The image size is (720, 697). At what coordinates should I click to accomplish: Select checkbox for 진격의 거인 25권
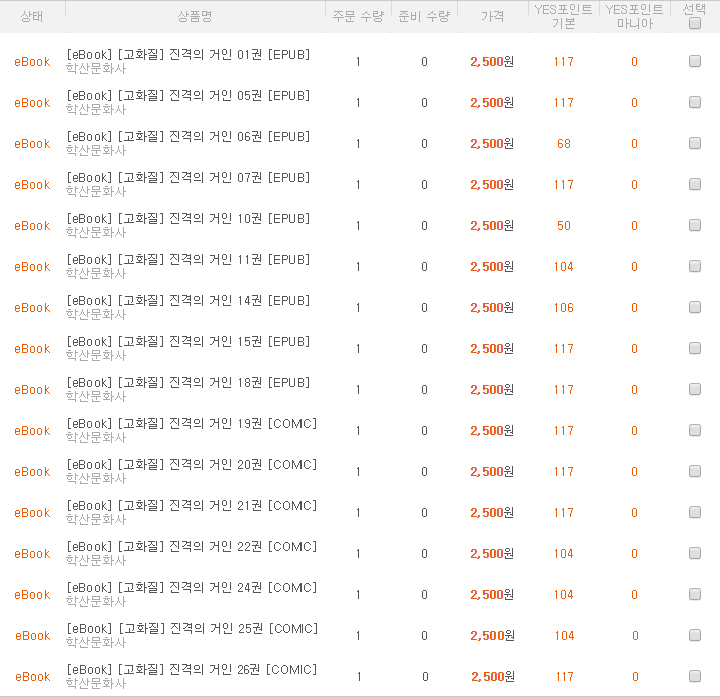click(695, 635)
